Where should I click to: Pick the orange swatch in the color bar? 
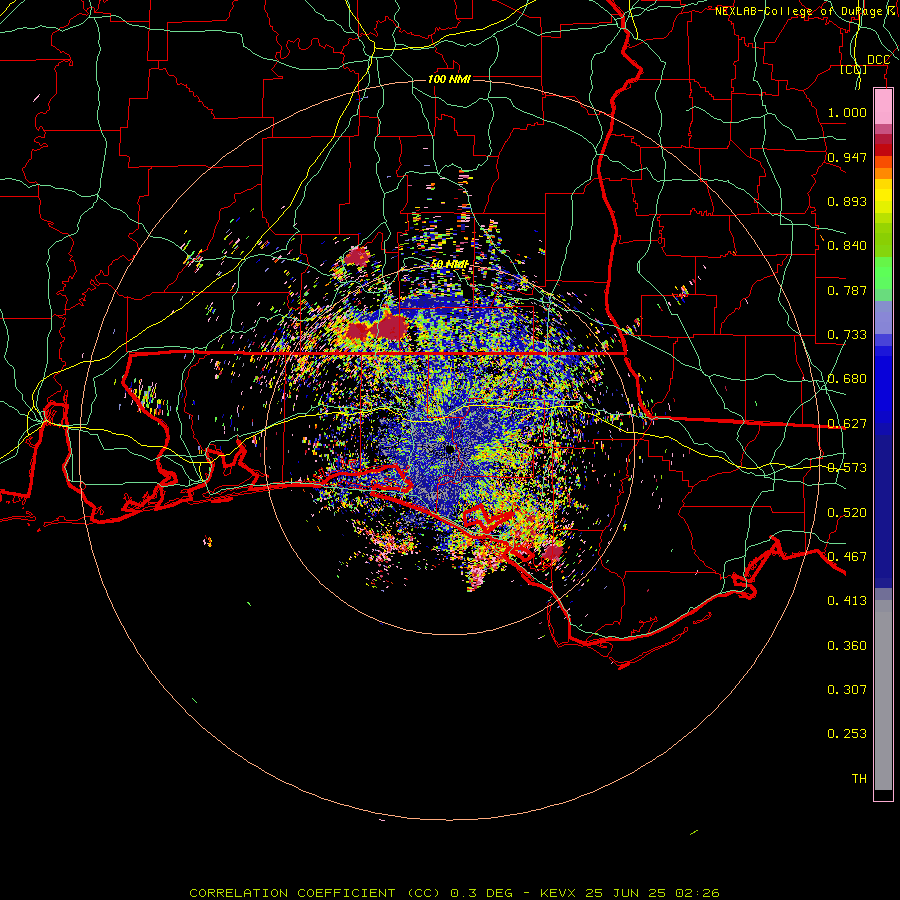click(883, 173)
